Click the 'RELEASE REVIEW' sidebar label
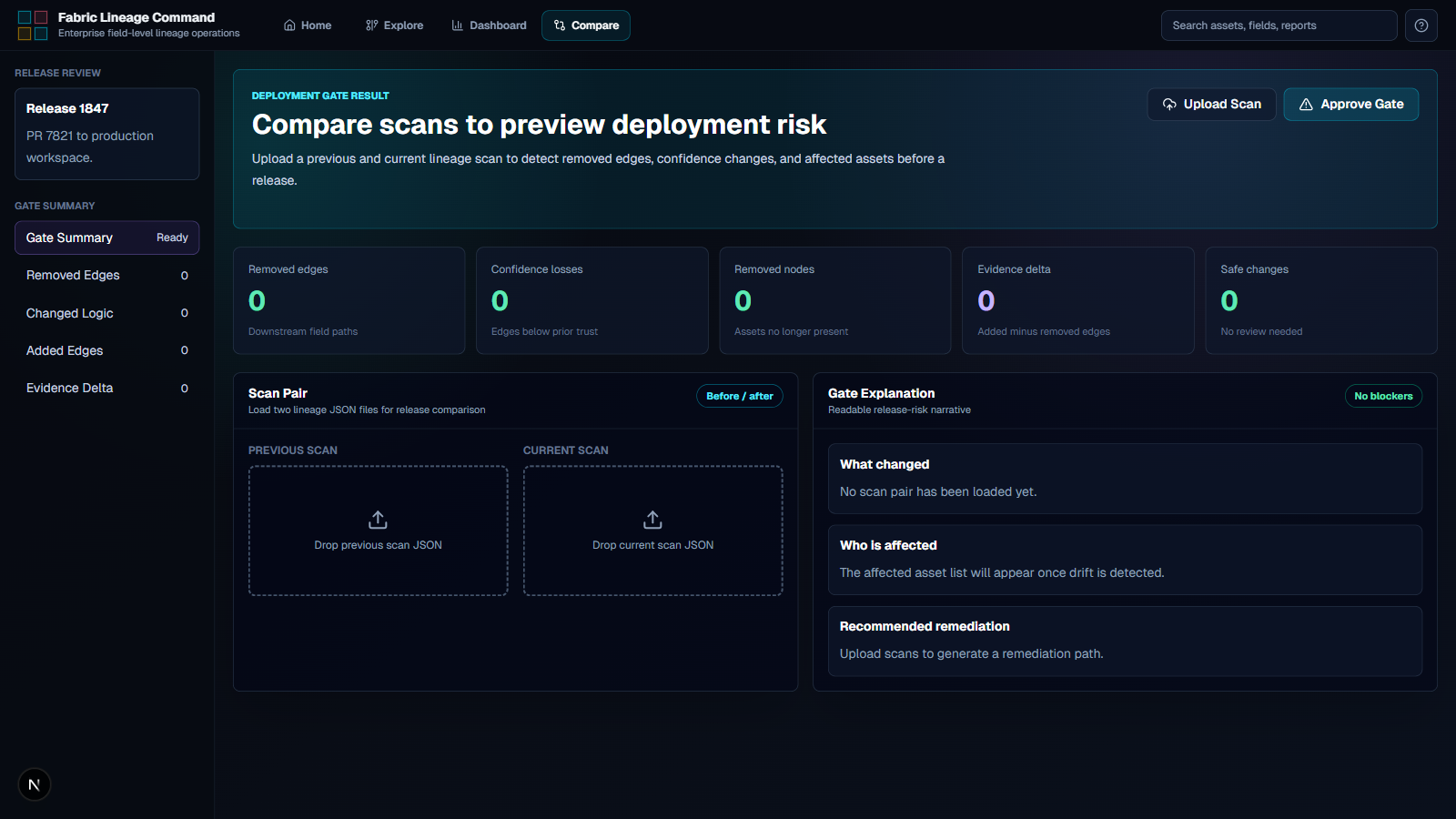The width and height of the screenshot is (1456, 819). click(x=57, y=73)
